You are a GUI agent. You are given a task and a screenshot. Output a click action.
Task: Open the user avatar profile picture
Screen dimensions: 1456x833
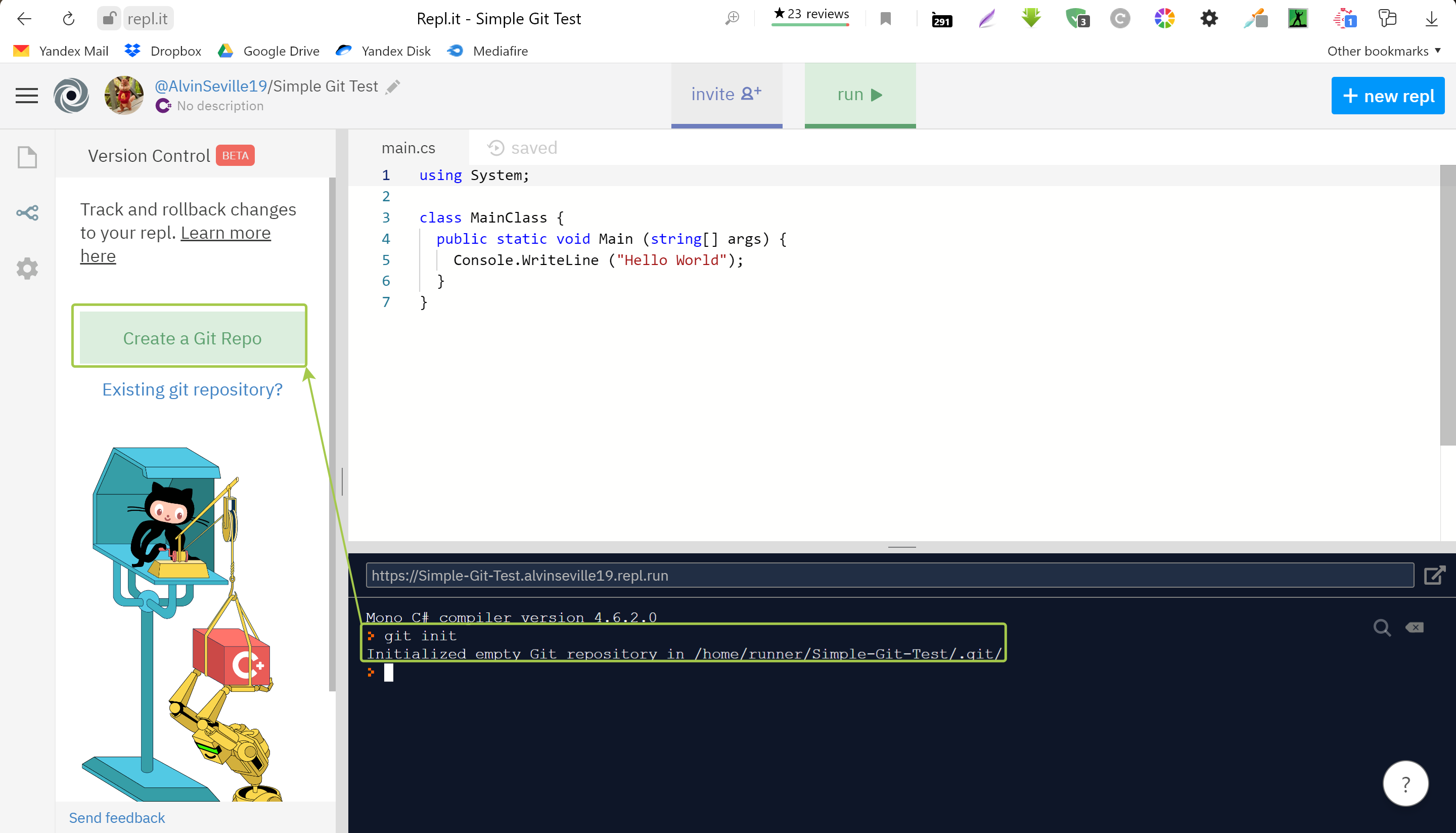[124, 96]
